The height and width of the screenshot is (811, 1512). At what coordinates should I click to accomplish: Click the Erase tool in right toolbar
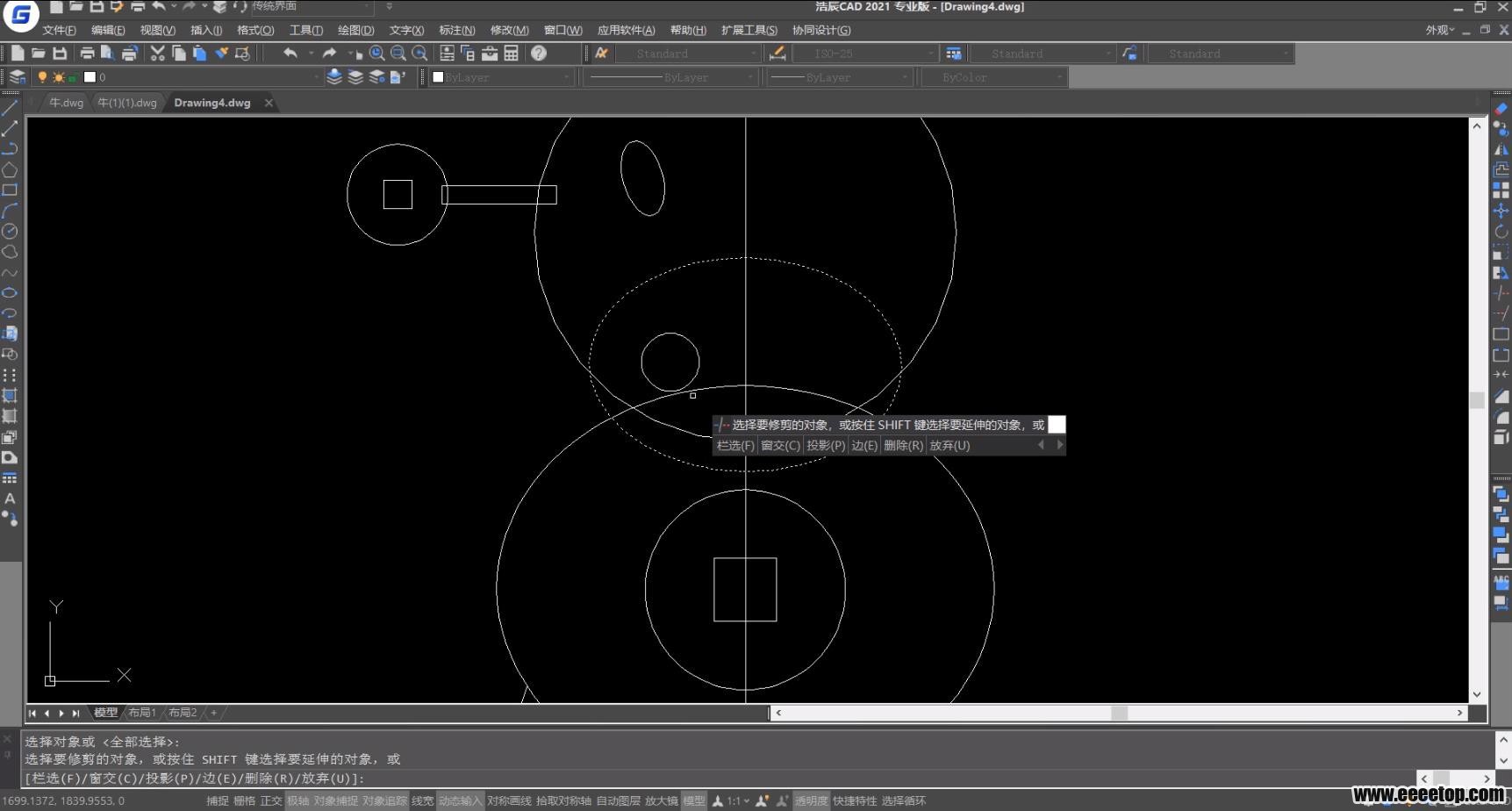click(x=1501, y=108)
